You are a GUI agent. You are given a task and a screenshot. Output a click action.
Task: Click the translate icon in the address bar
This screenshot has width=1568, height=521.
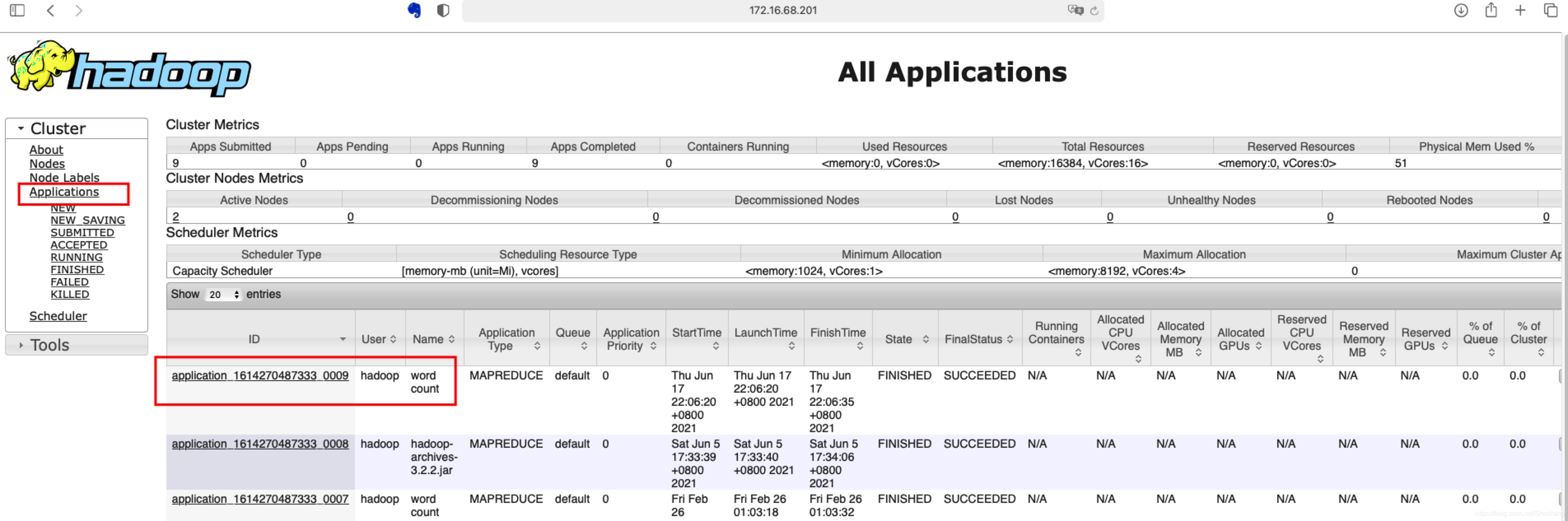(1075, 10)
